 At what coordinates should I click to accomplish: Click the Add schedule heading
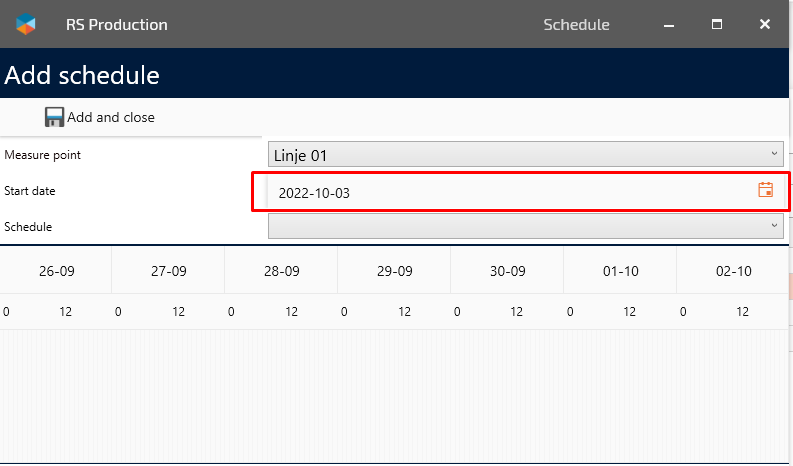(82, 75)
